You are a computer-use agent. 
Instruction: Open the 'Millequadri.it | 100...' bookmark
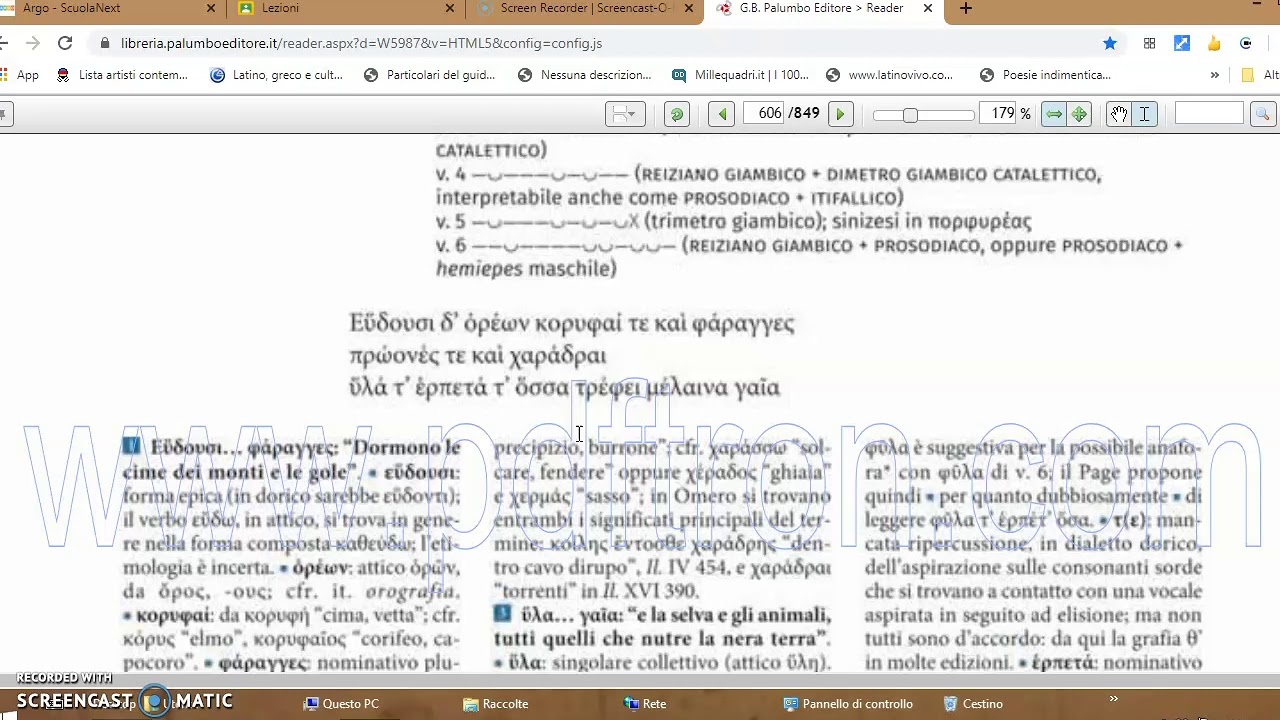pos(741,75)
